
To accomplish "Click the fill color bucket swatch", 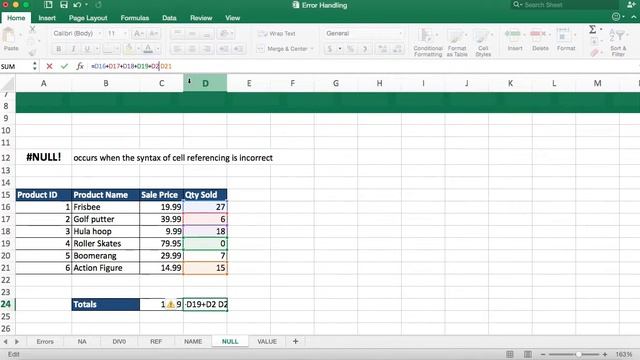I will [129, 49].
